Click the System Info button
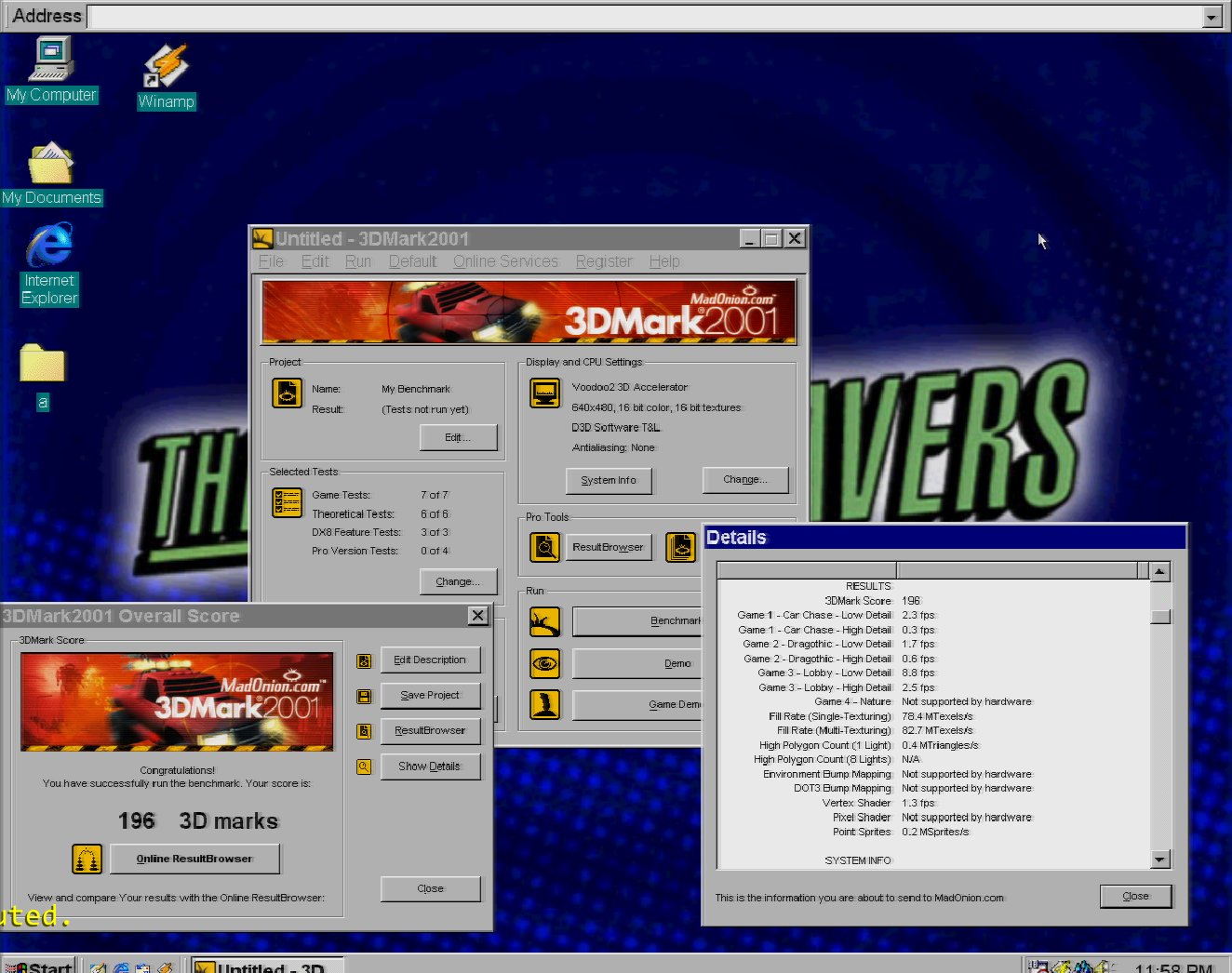 (x=609, y=480)
